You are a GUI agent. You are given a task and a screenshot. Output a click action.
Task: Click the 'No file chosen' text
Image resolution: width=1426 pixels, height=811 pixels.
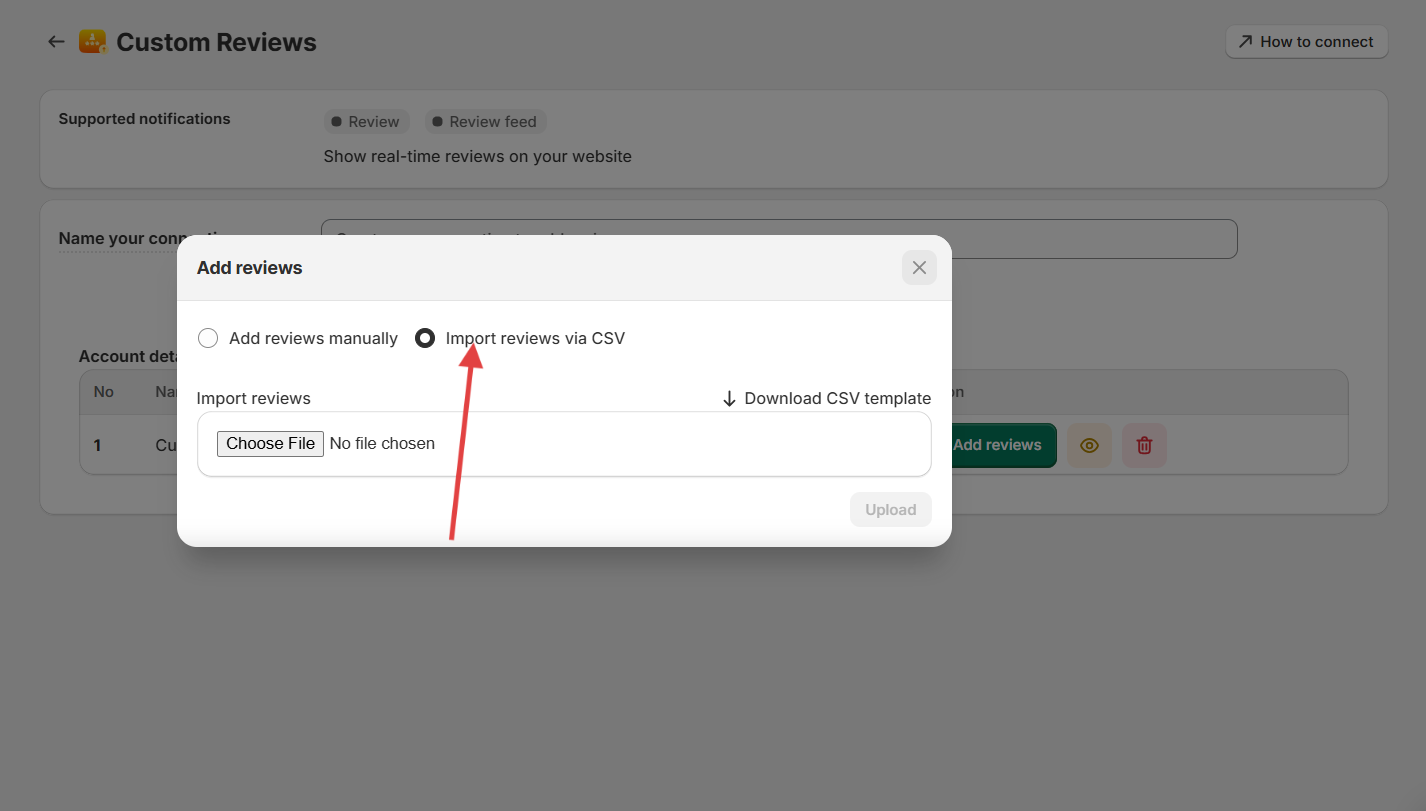point(382,444)
